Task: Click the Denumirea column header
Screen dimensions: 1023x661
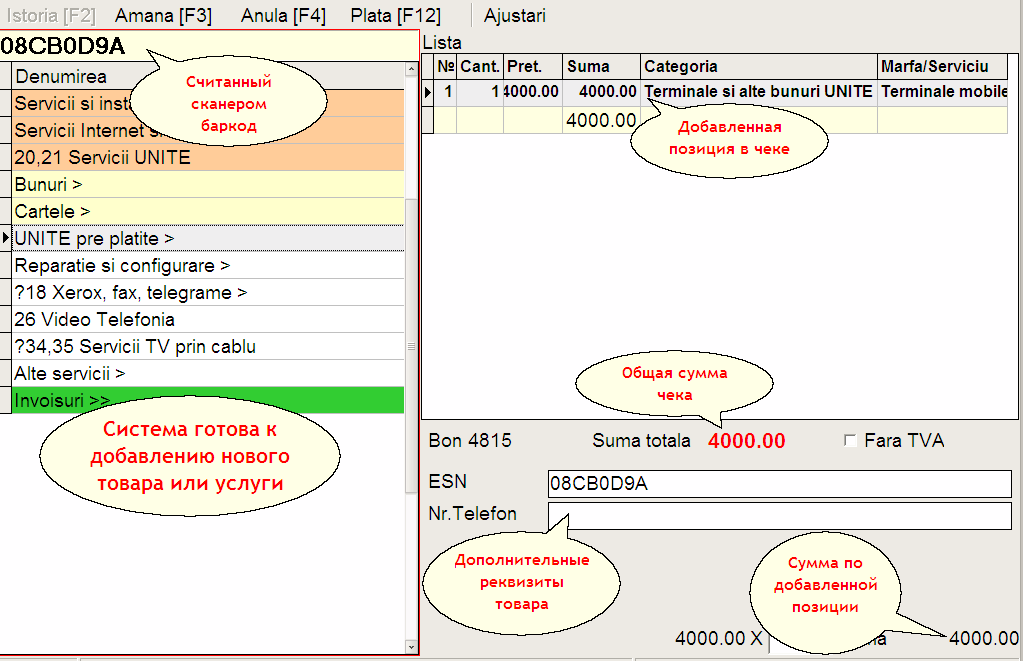Action: click(208, 76)
